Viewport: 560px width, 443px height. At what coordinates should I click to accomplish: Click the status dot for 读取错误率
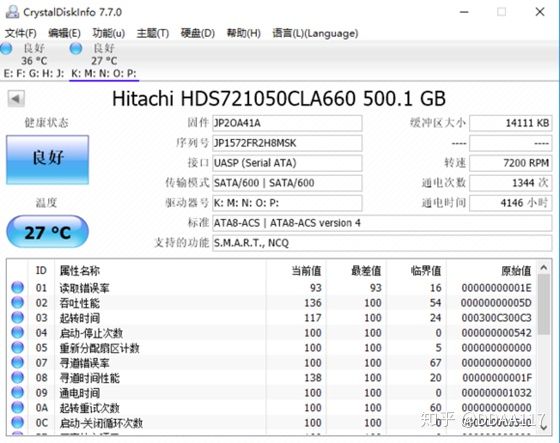(x=18, y=288)
